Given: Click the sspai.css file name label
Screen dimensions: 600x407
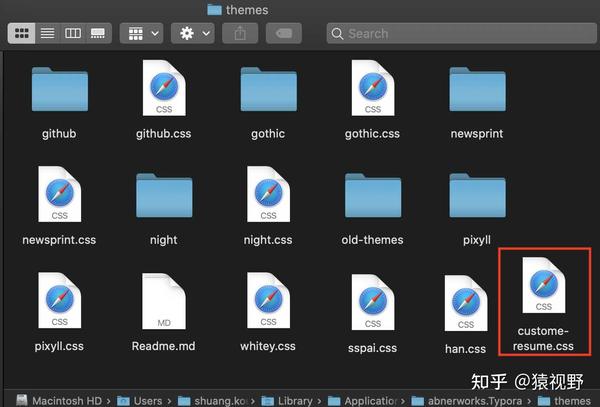Looking at the screenshot, I should [372, 348].
